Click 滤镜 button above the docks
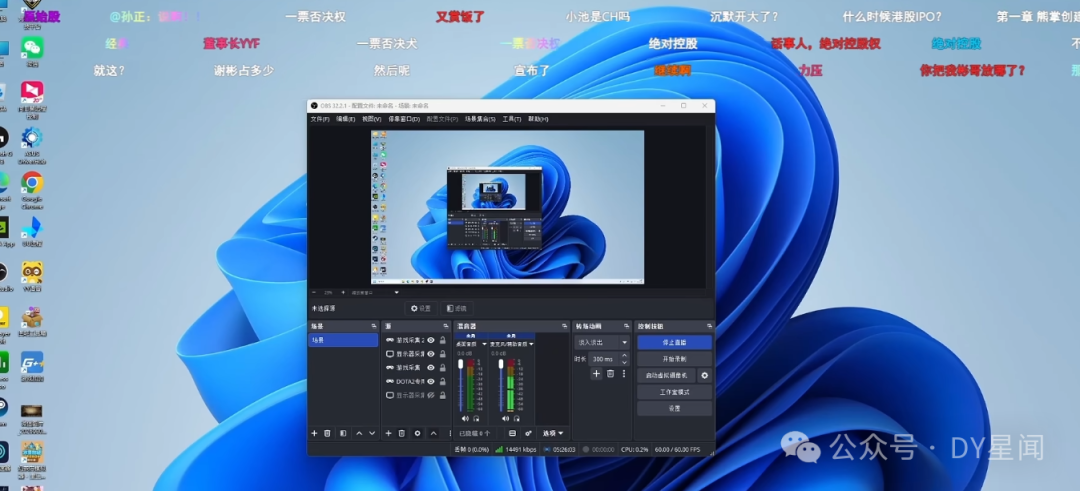Viewport: 1080px width, 491px height. click(457, 309)
